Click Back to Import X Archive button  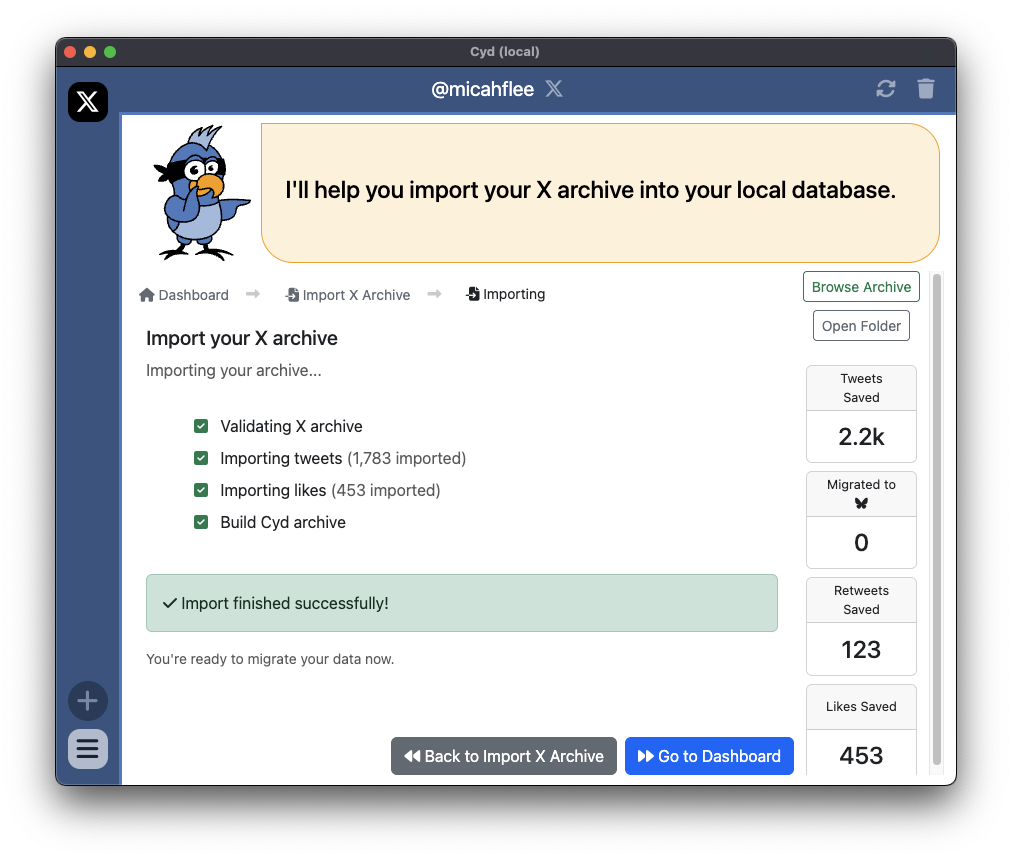click(503, 756)
